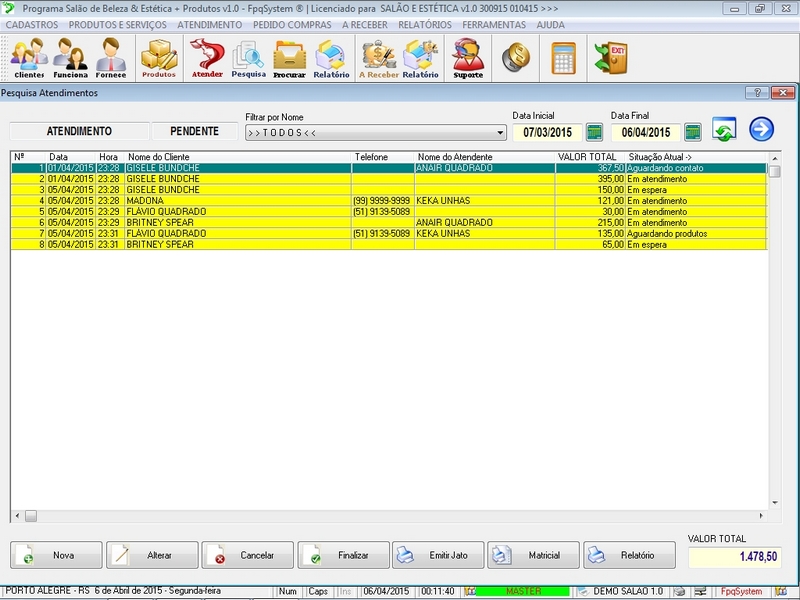Image resolution: width=800 pixels, height=600 pixels.
Task: Expand the Filtrar por Nome dropdown
Action: 500,133
